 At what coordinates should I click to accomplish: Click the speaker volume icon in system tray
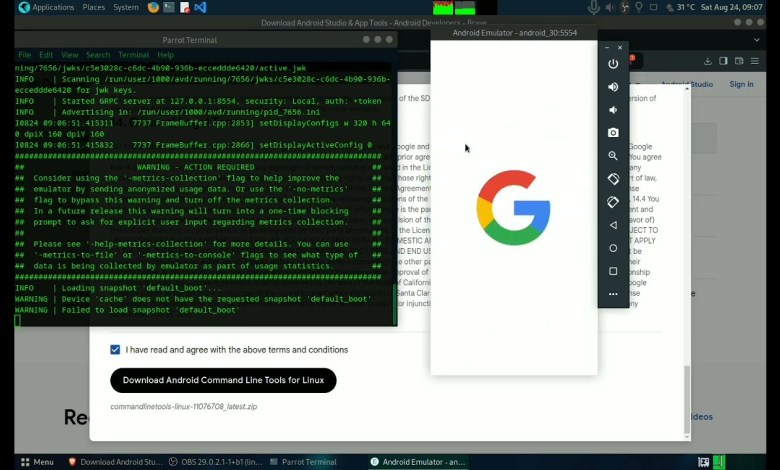(609, 7)
